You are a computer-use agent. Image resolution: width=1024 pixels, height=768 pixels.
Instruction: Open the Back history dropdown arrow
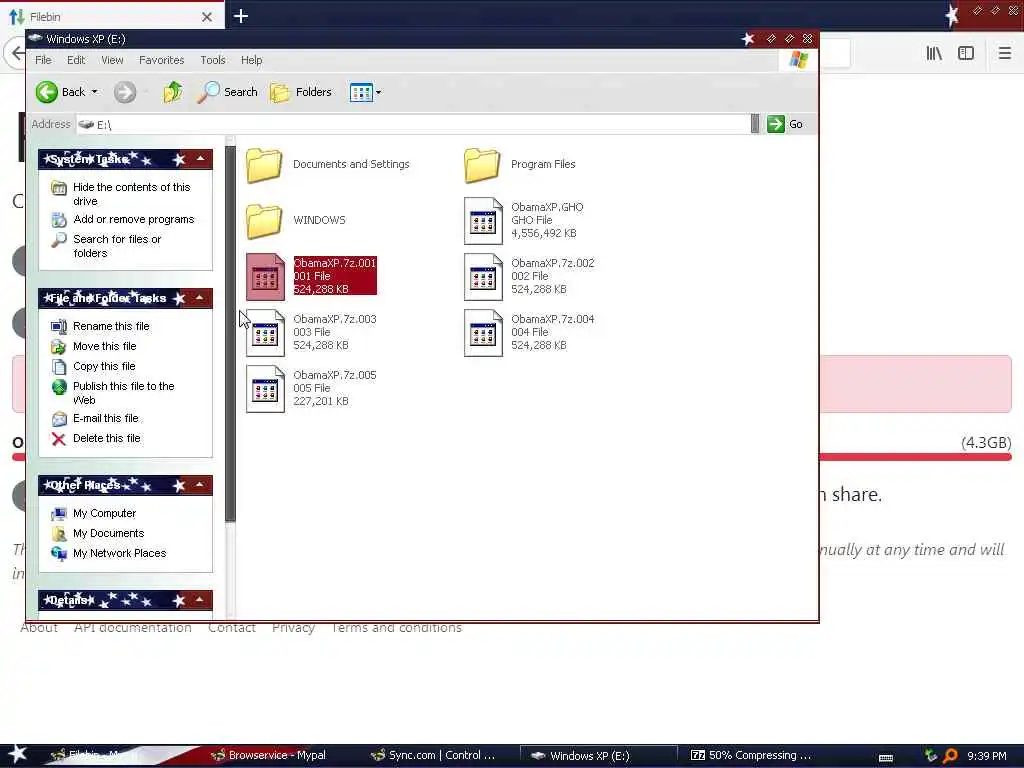(95, 92)
